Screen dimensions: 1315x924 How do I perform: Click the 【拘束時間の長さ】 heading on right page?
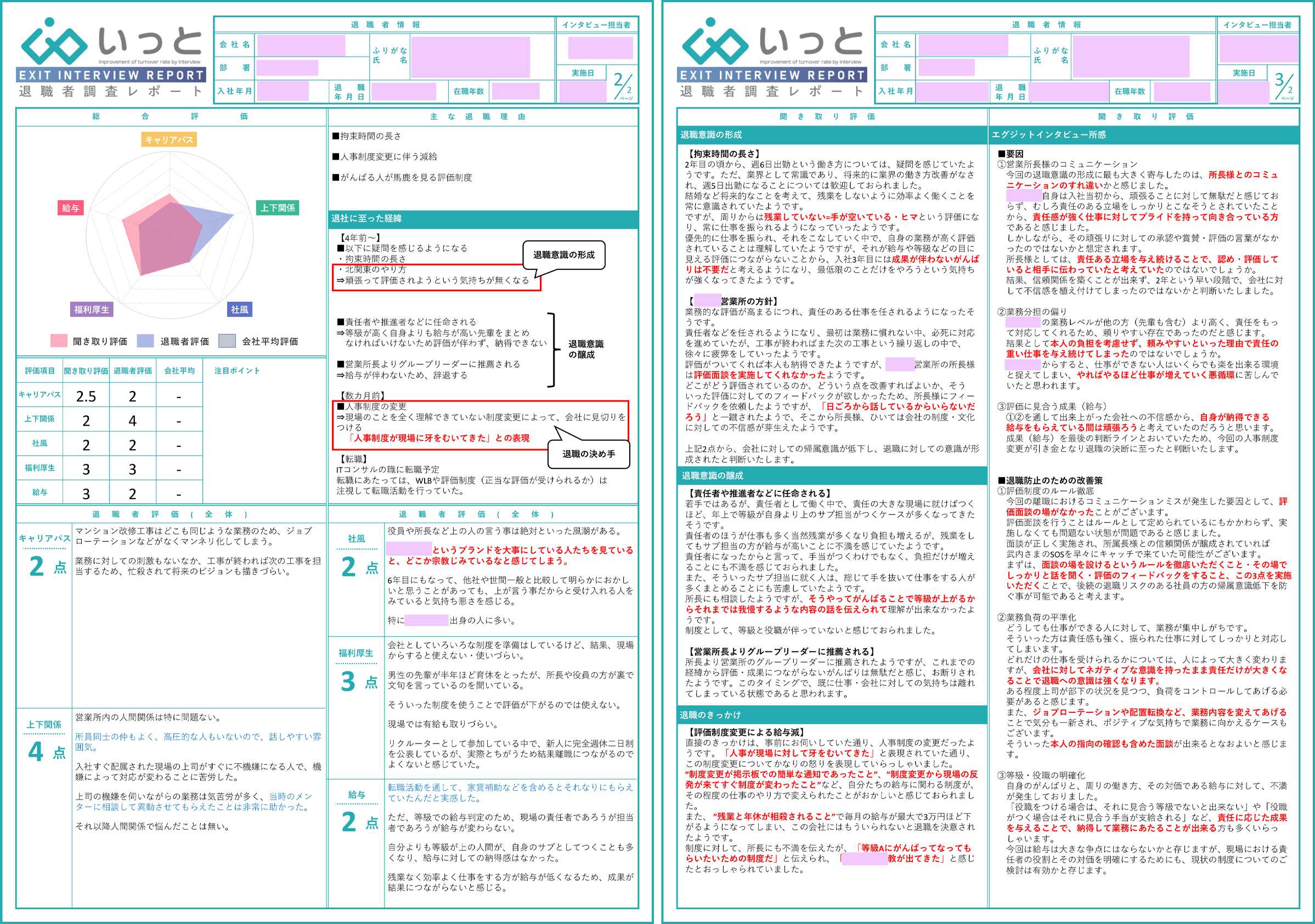pyautogui.click(x=725, y=154)
